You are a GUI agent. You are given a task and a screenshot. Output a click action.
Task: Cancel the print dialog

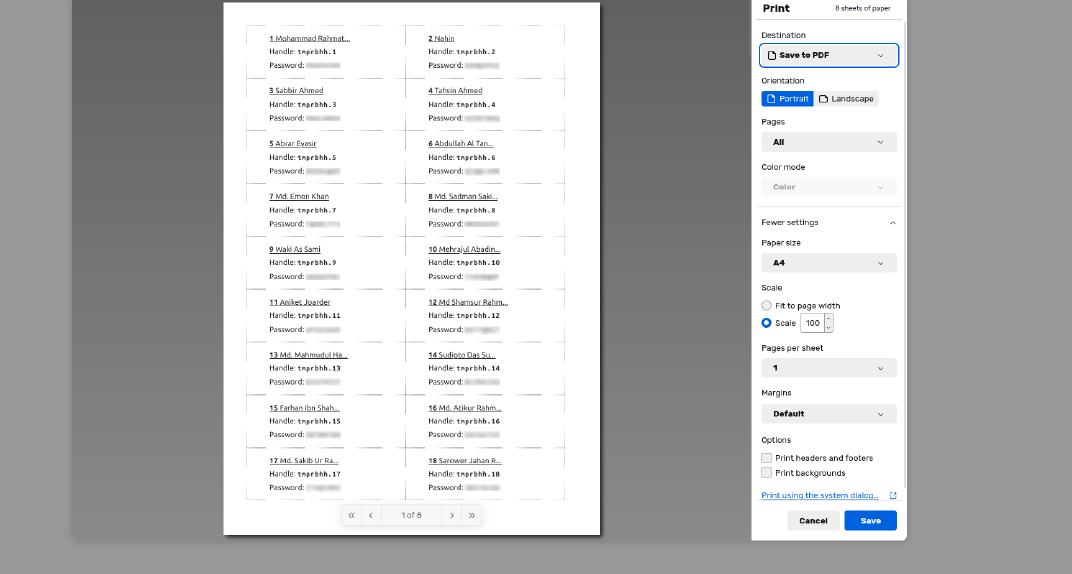pos(813,520)
